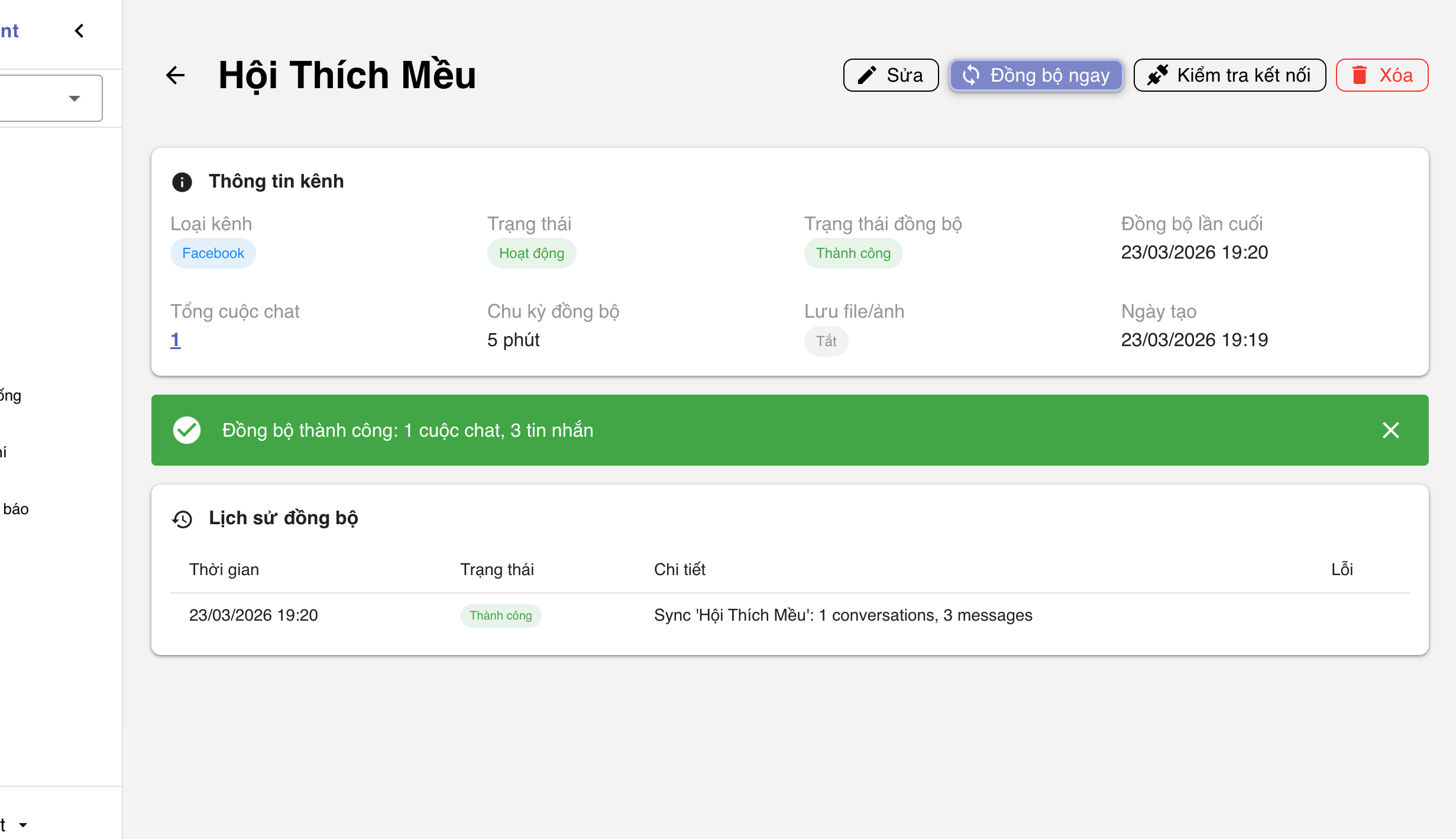The image size is (1456, 839).
Task: Click the trash icon on Xóa button
Action: pyautogui.click(x=1360, y=75)
